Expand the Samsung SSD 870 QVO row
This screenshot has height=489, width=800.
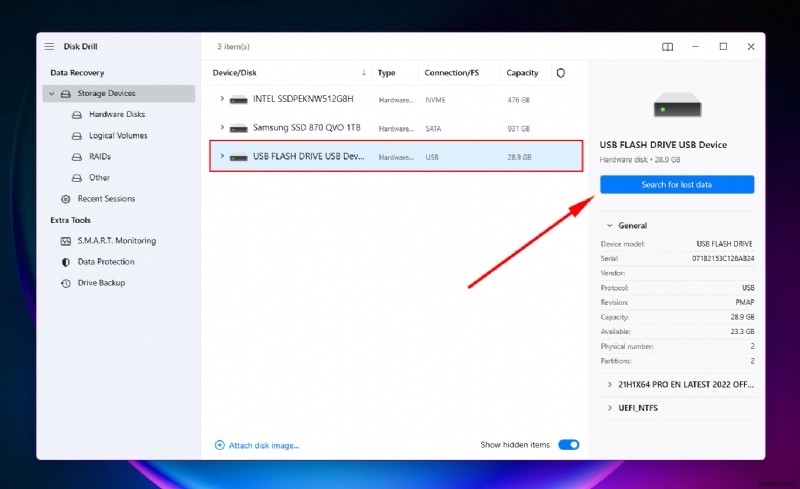point(222,127)
